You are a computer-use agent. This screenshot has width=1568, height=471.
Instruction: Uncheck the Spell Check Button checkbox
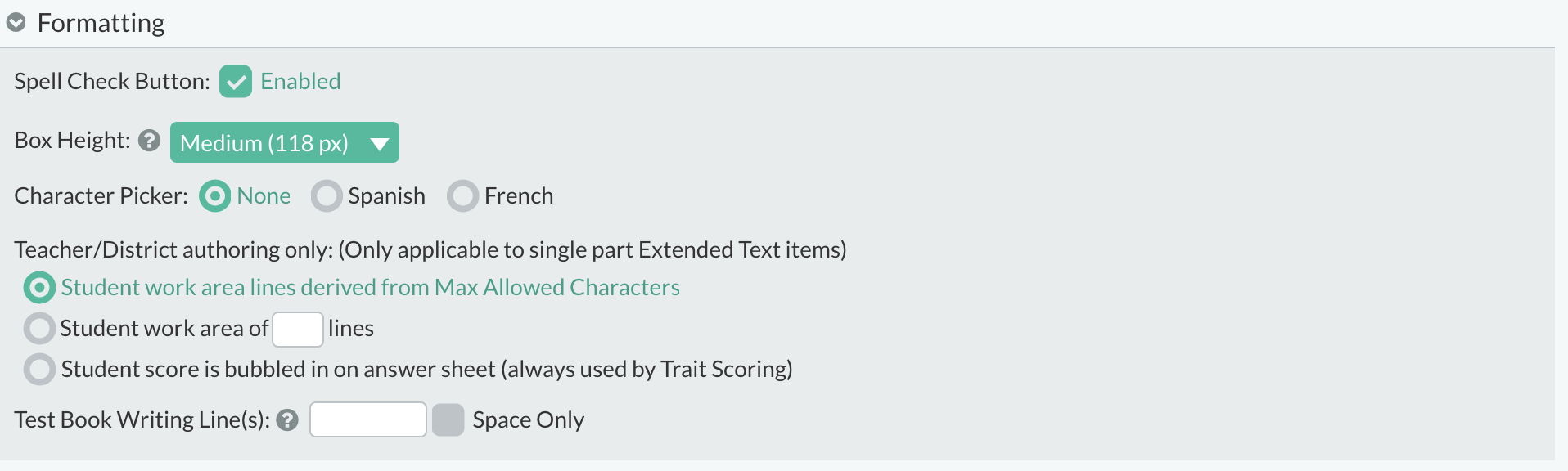click(236, 82)
